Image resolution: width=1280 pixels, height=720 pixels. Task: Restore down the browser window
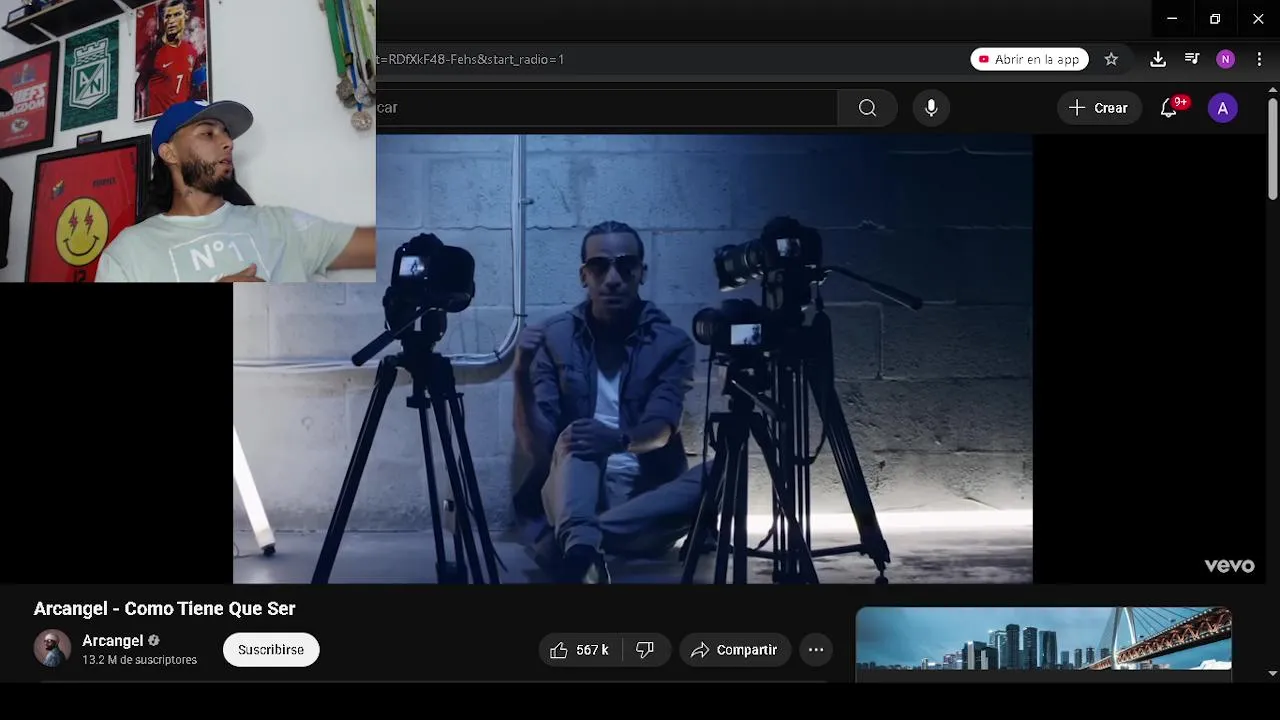pos(1215,18)
